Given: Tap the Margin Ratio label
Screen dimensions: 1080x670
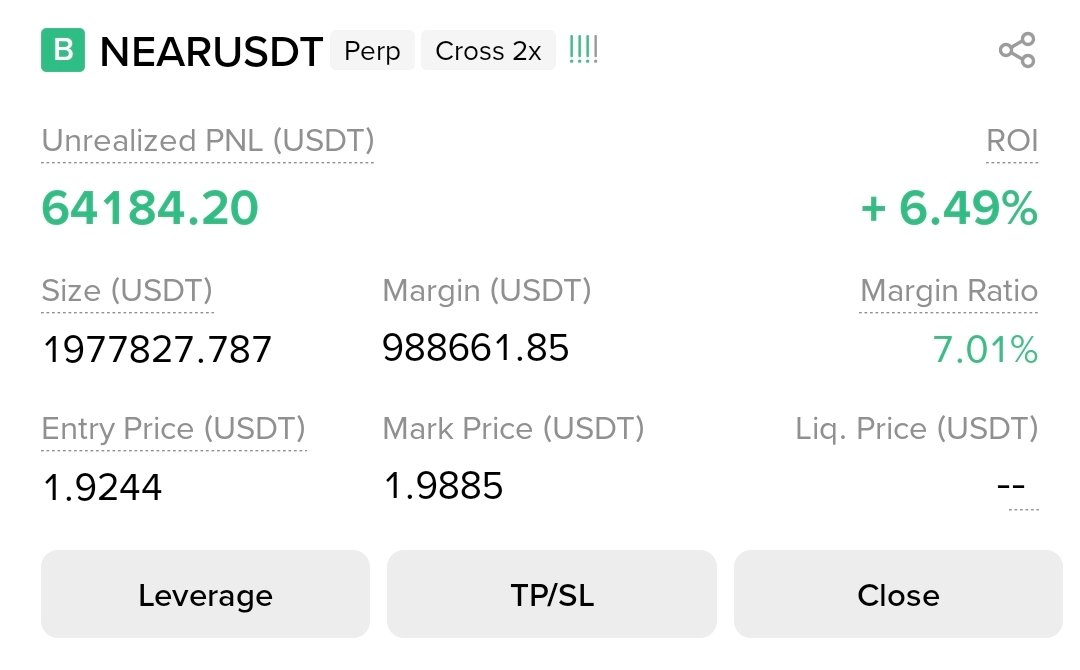Looking at the screenshot, I should point(948,291).
